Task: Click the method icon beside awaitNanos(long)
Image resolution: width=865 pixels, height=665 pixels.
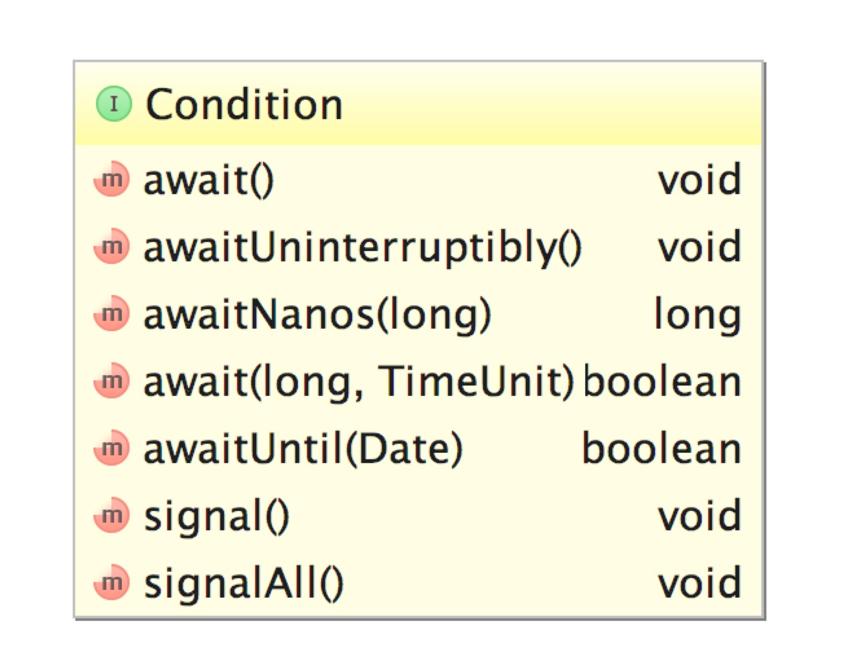Action: [111, 315]
